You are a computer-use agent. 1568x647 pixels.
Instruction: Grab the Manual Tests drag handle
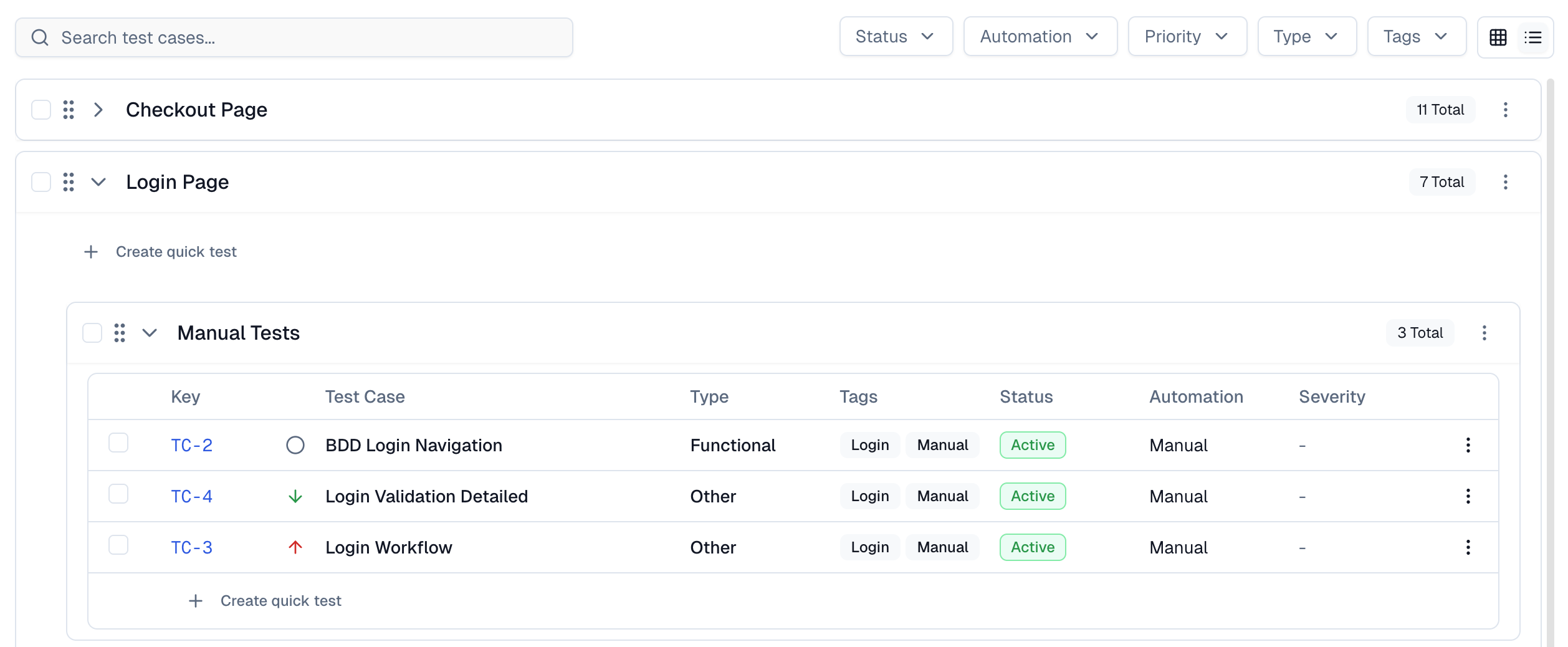(x=120, y=333)
